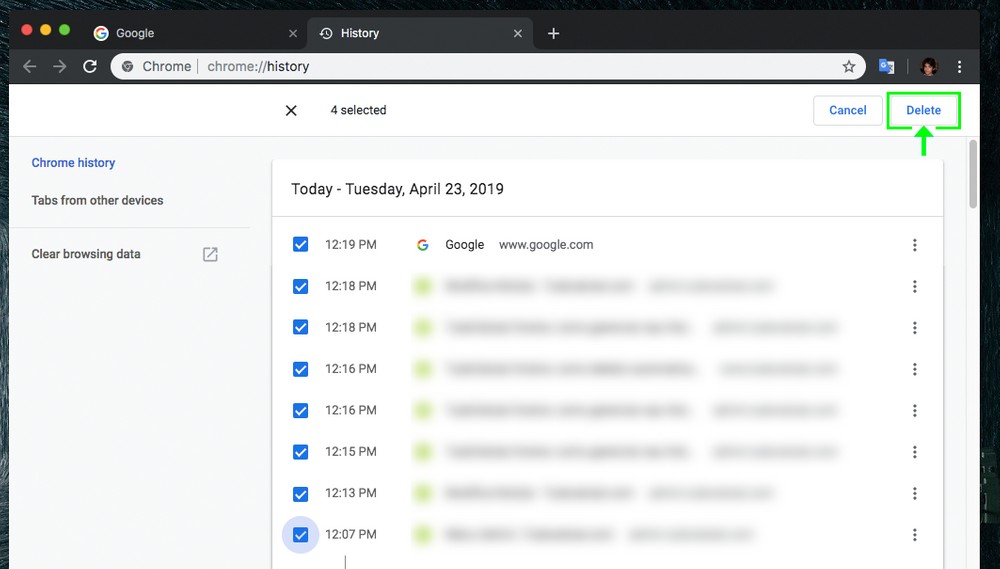This screenshot has width=1000, height=569.
Task: Reload the page with refresh icon
Action: [90, 67]
